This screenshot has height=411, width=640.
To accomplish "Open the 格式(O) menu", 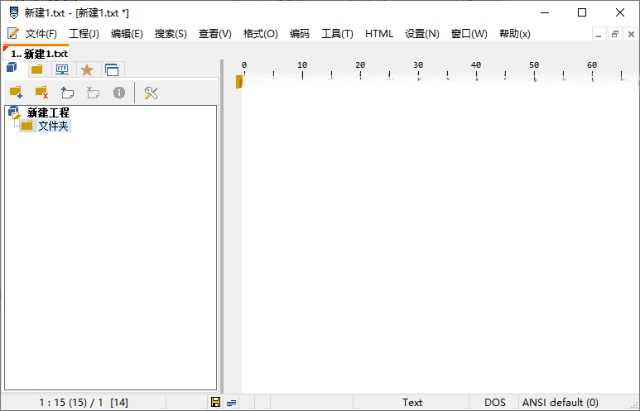I will pos(260,34).
